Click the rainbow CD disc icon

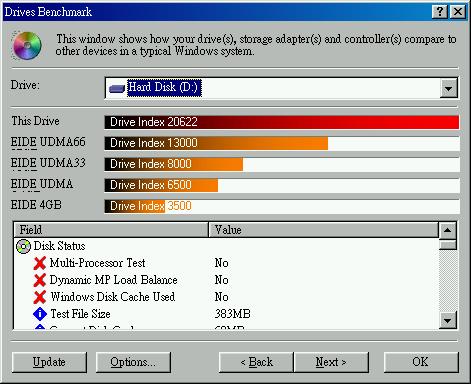pos(27,45)
